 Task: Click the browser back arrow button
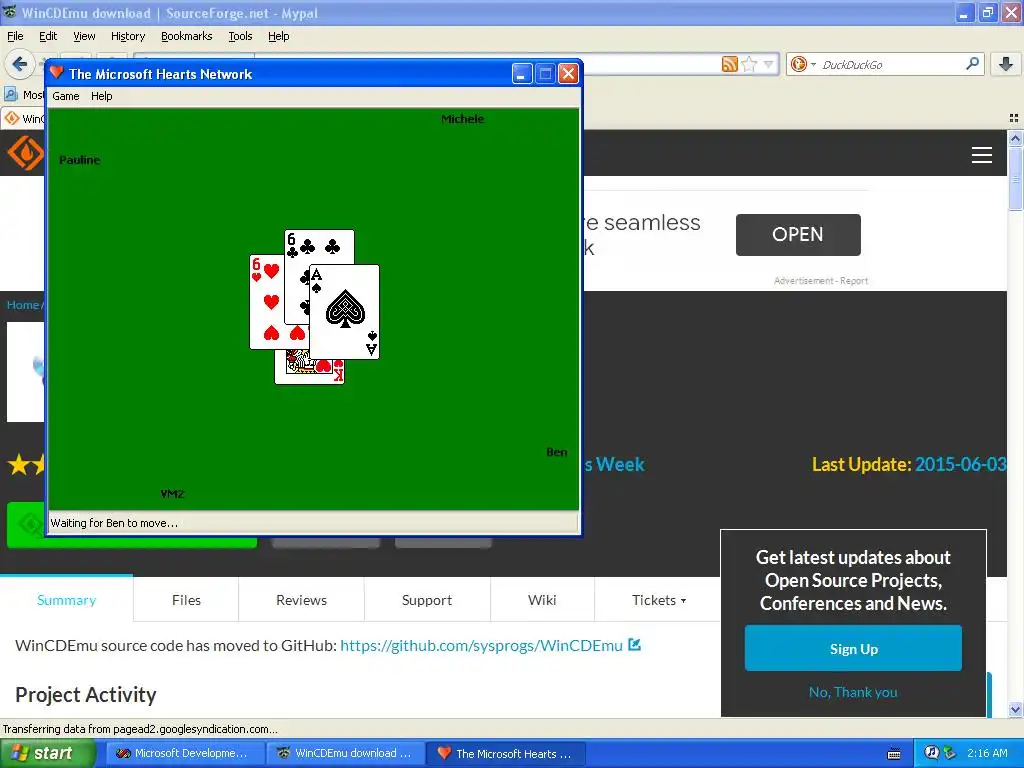pos(20,64)
